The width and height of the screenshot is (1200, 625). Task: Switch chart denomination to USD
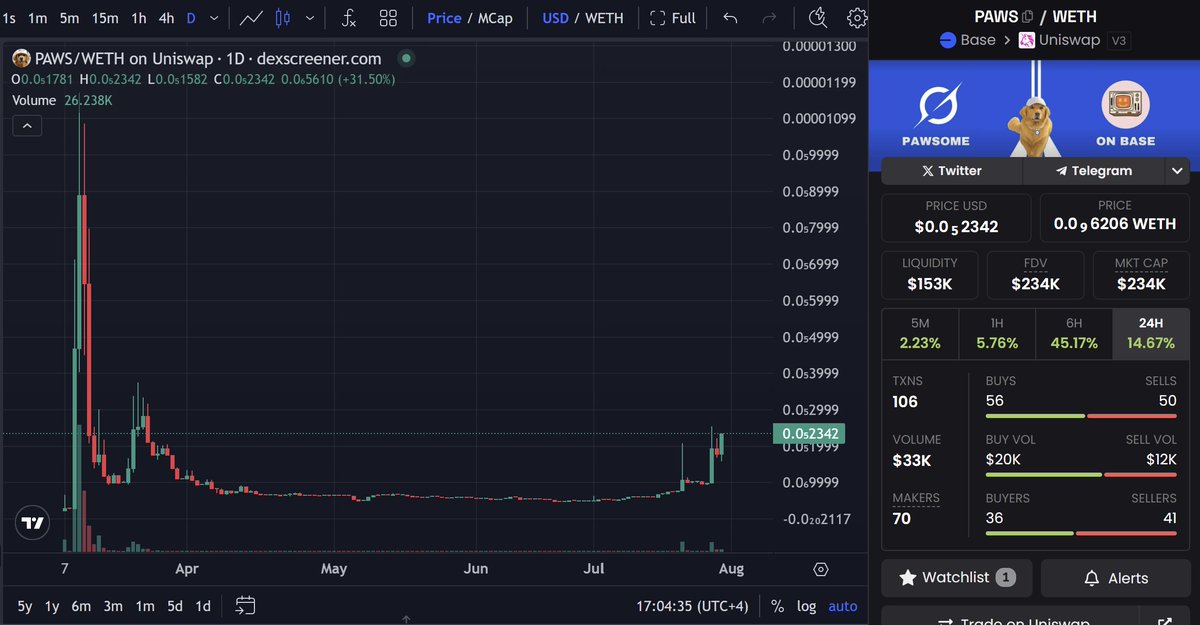[x=555, y=18]
